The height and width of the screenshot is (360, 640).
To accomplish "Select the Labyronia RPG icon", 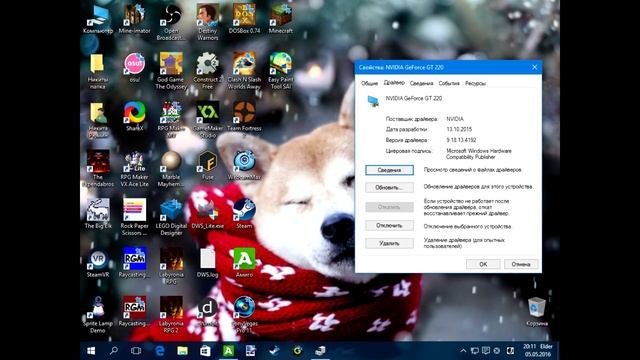I will coord(171,266).
